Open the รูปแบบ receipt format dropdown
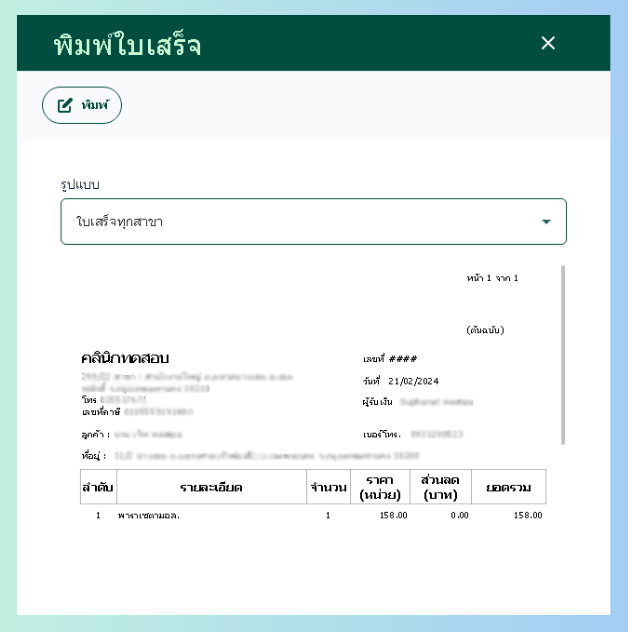The image size is (628, 632). pos(314,221)
